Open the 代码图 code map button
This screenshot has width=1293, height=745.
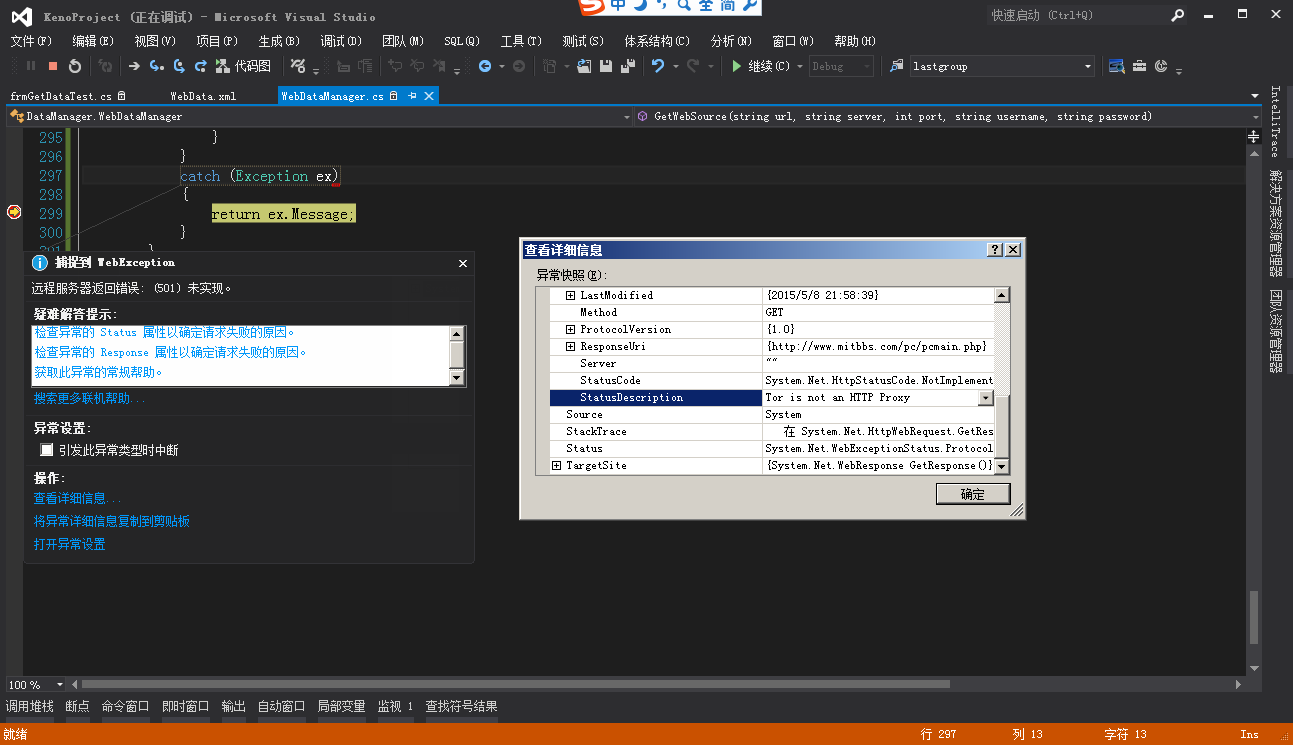244,66
